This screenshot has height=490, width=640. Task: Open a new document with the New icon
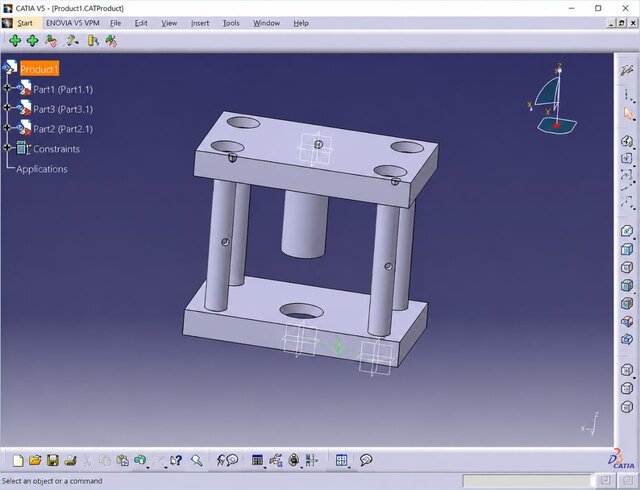click(x=18, y=461)
